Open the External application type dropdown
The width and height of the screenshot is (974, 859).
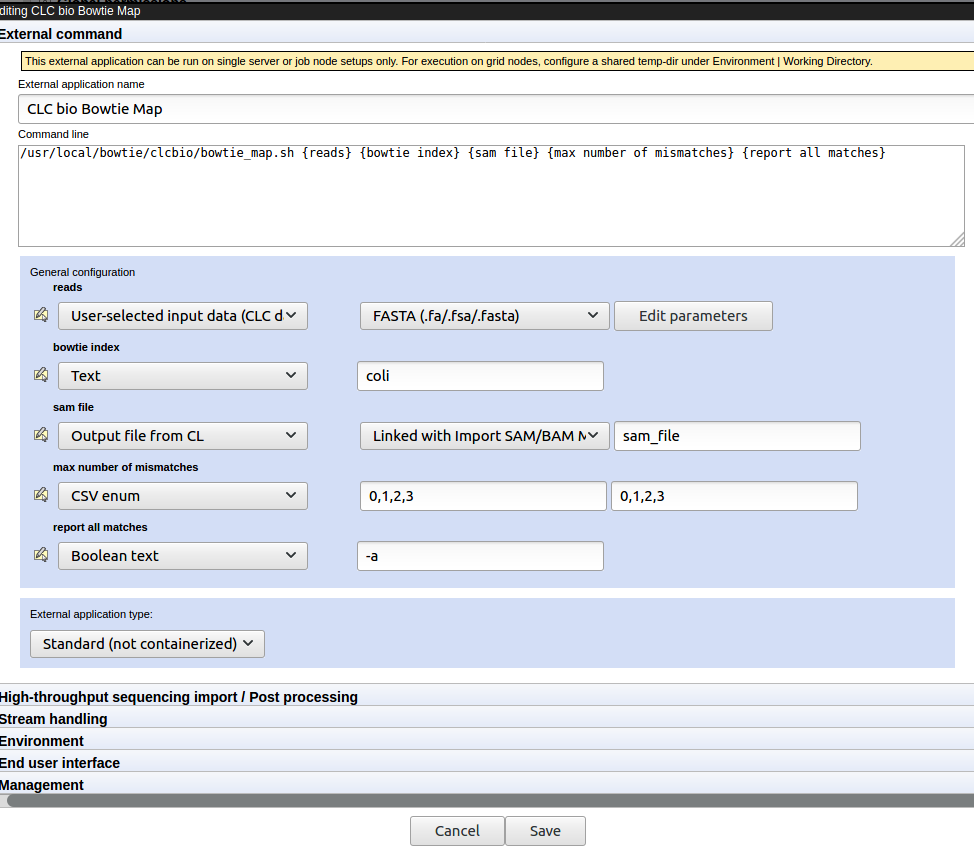(x=146, y=644)
